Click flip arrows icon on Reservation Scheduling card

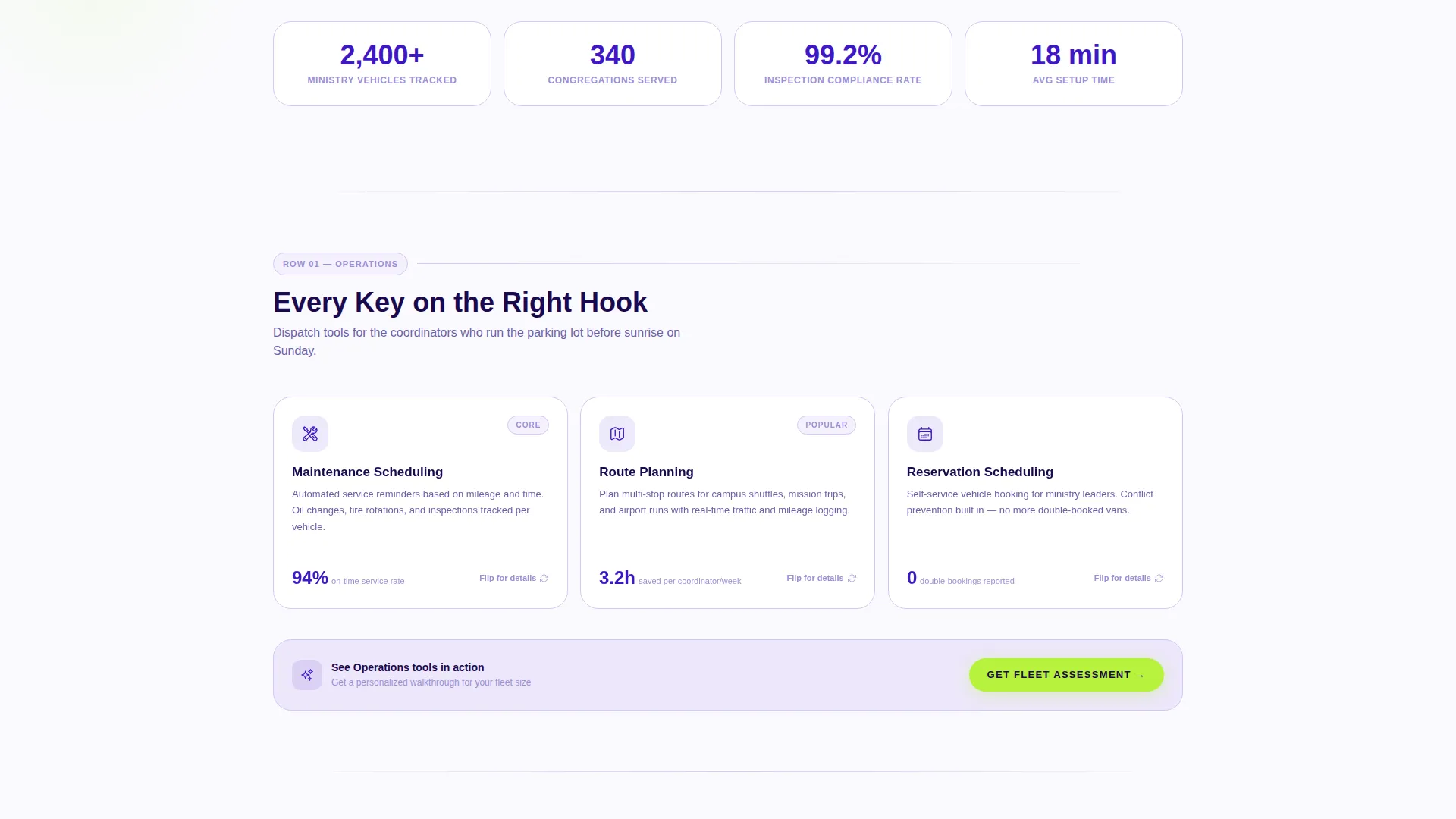point(1159,579)
